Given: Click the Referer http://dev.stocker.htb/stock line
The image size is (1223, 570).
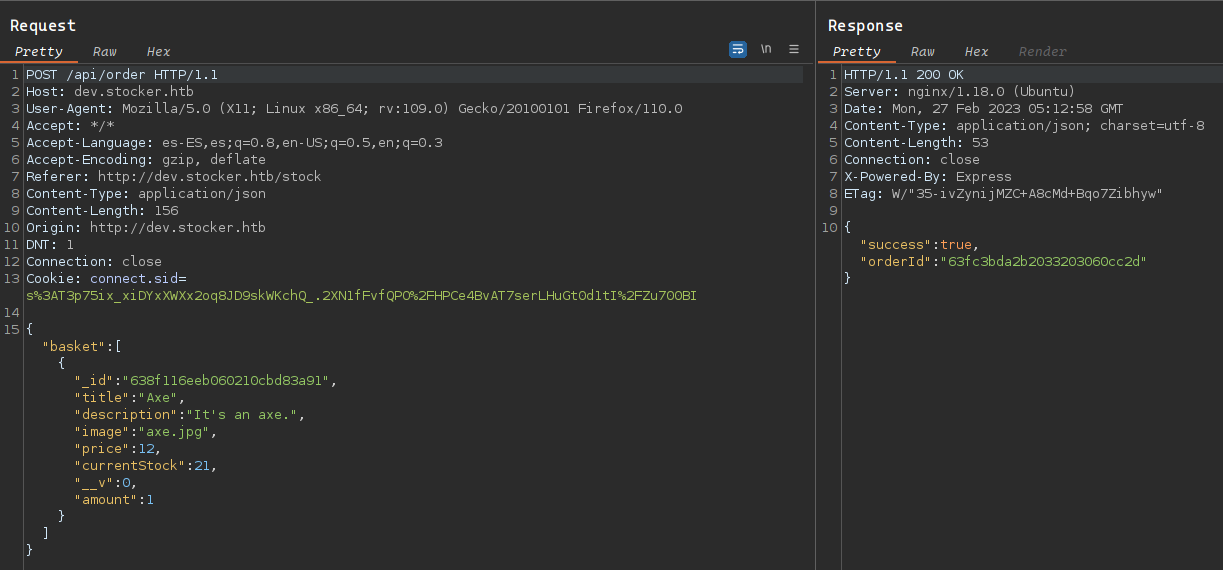Looking at the screenshot, I should click(174, 177).
